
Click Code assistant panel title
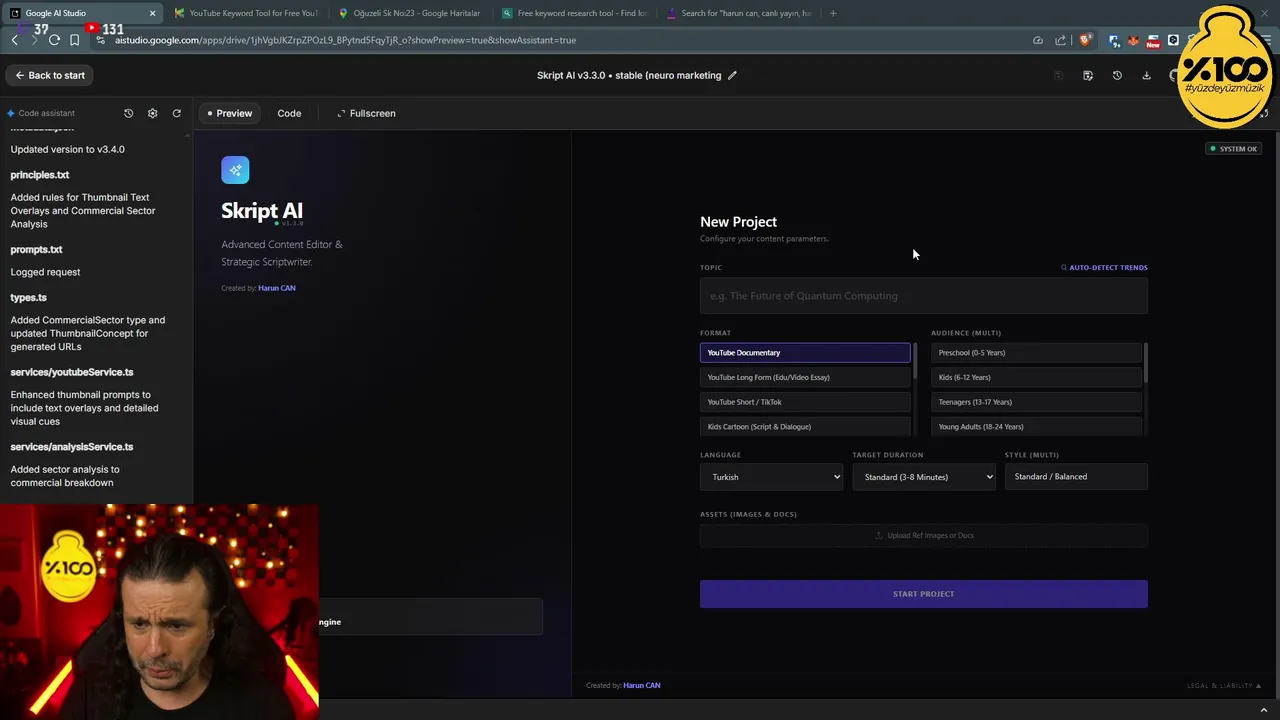46,113
